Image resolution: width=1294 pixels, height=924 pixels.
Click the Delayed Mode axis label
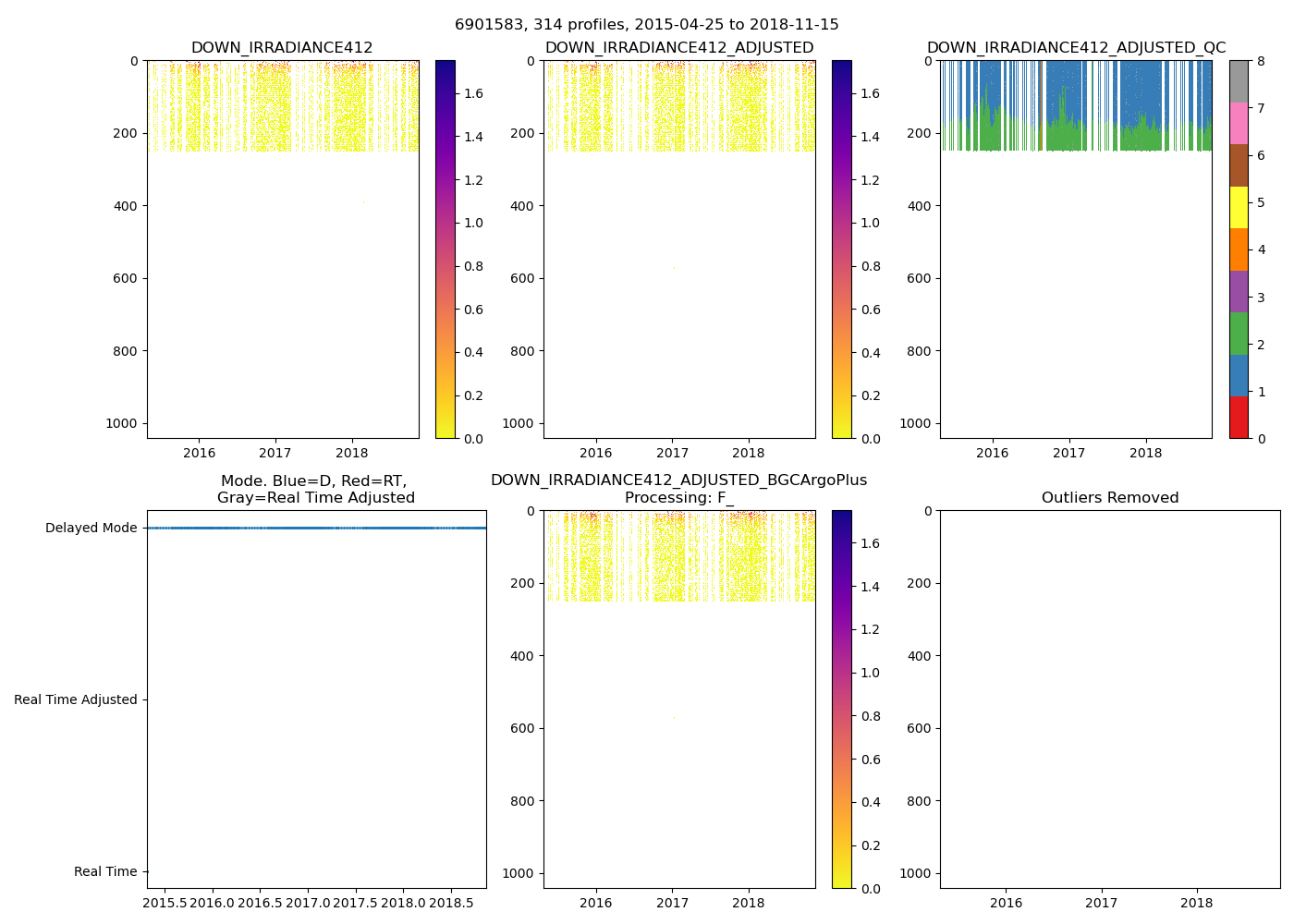[91, 529]
